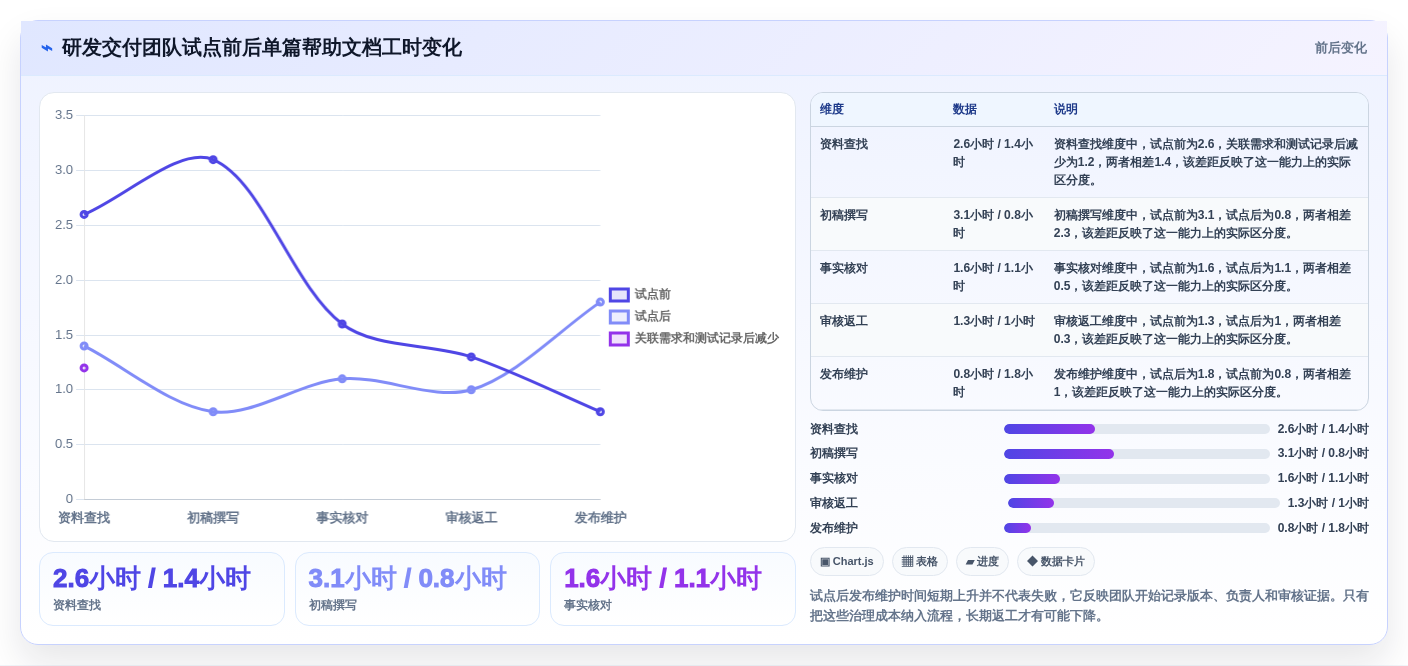Click table cell 1.3小时 / 1小时
Image resolution: width=1408 pixels, height=666 pixels.
tap(994, 322)
